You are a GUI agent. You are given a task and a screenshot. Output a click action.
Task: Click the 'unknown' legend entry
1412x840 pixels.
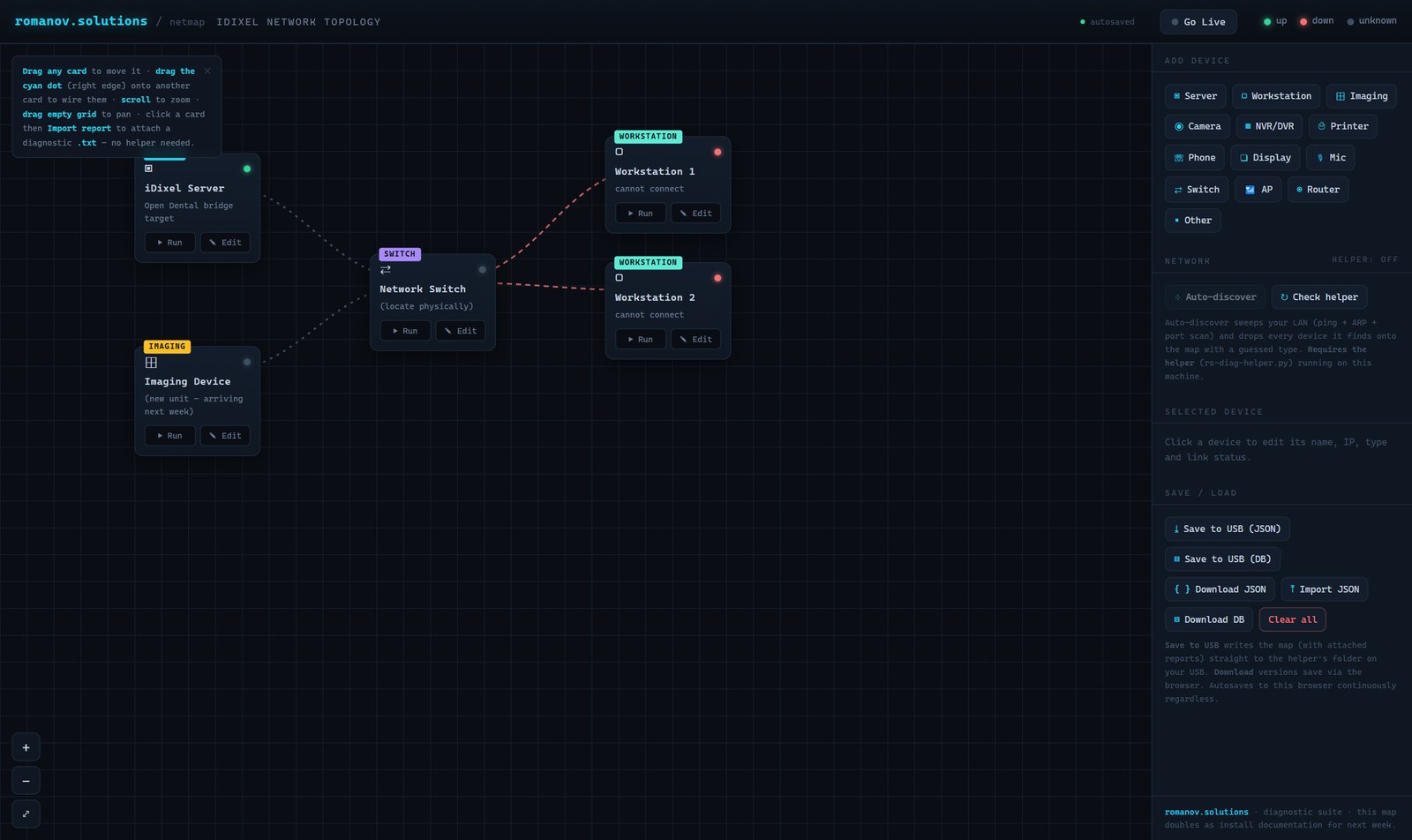(1371, 21)
